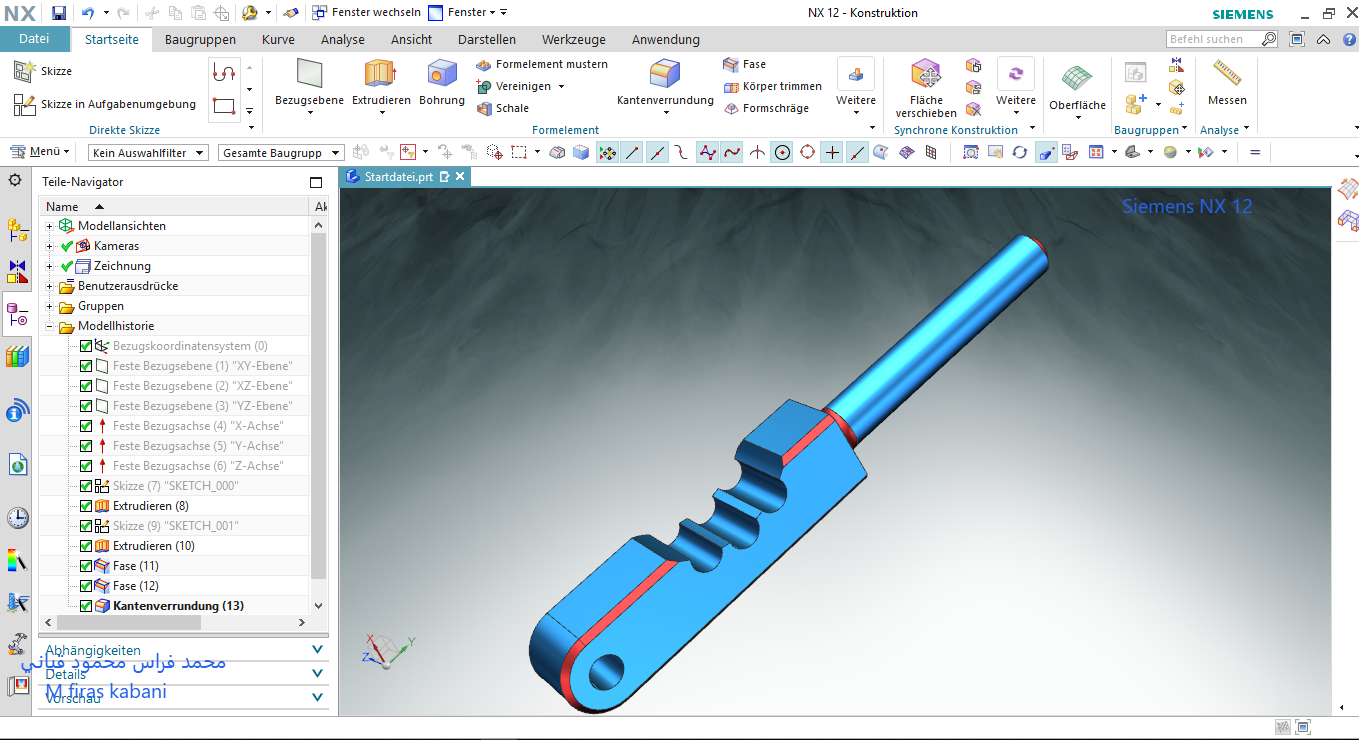Undo the last action
The height and width of the screenshot is (740, 1359).
pos(88,13)
